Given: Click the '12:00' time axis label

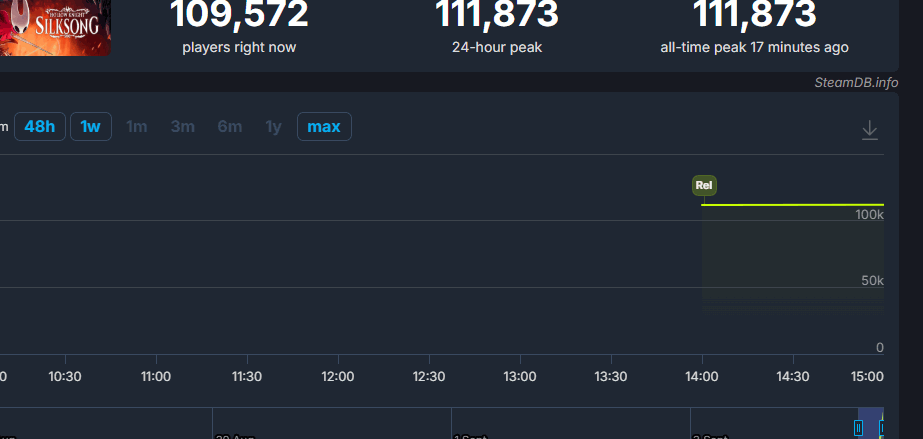Looking at the screenshot, I should pos(338,377).
